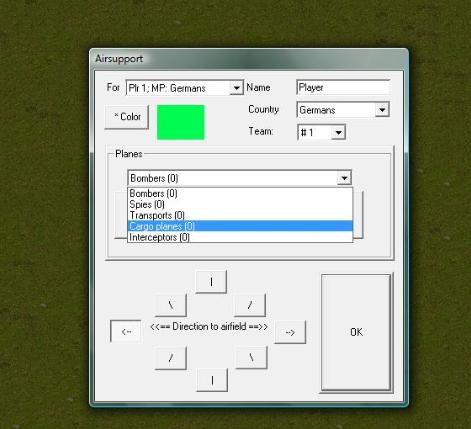Select Bombers (0) from the list
The image size is (471, 429).
point(240,193)
